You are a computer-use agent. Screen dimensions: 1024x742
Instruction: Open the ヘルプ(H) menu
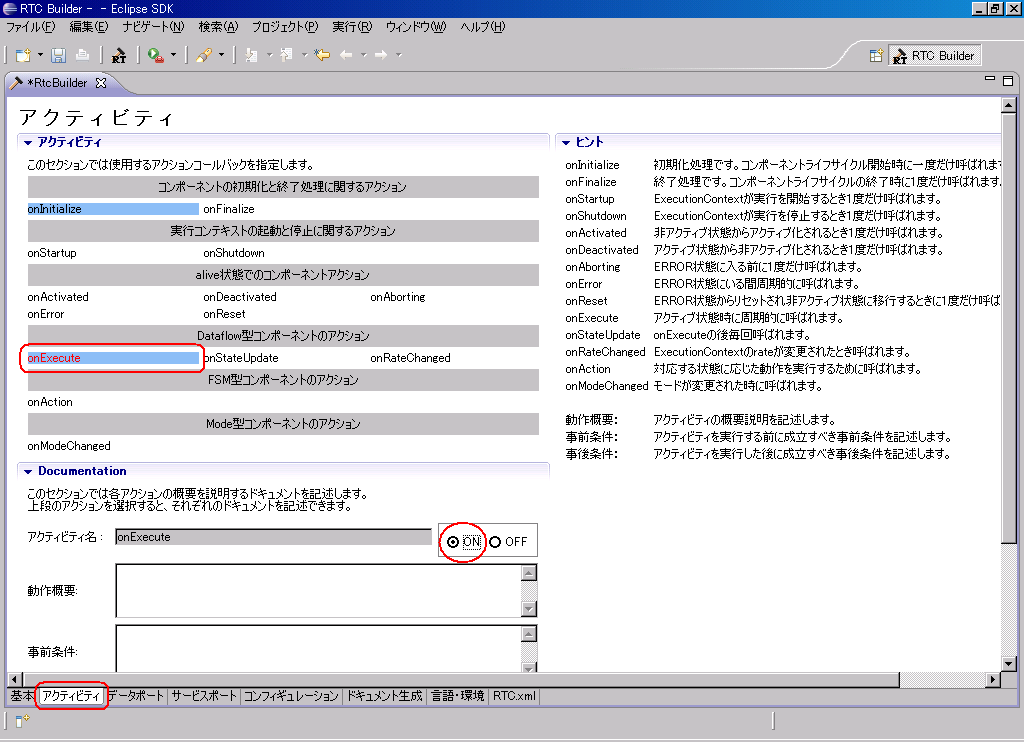[x=483, y=27]
